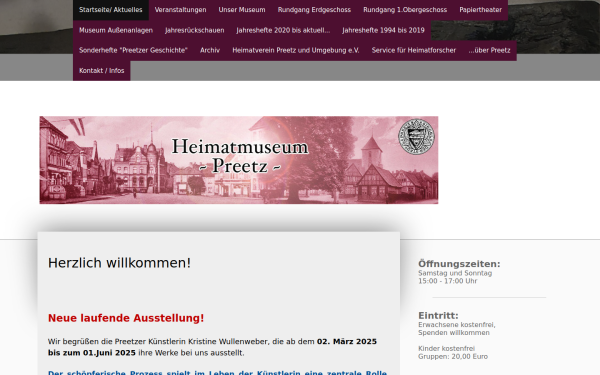
Task: Click the round seal emblem in the banner
Action: click(x=416, y=137)
